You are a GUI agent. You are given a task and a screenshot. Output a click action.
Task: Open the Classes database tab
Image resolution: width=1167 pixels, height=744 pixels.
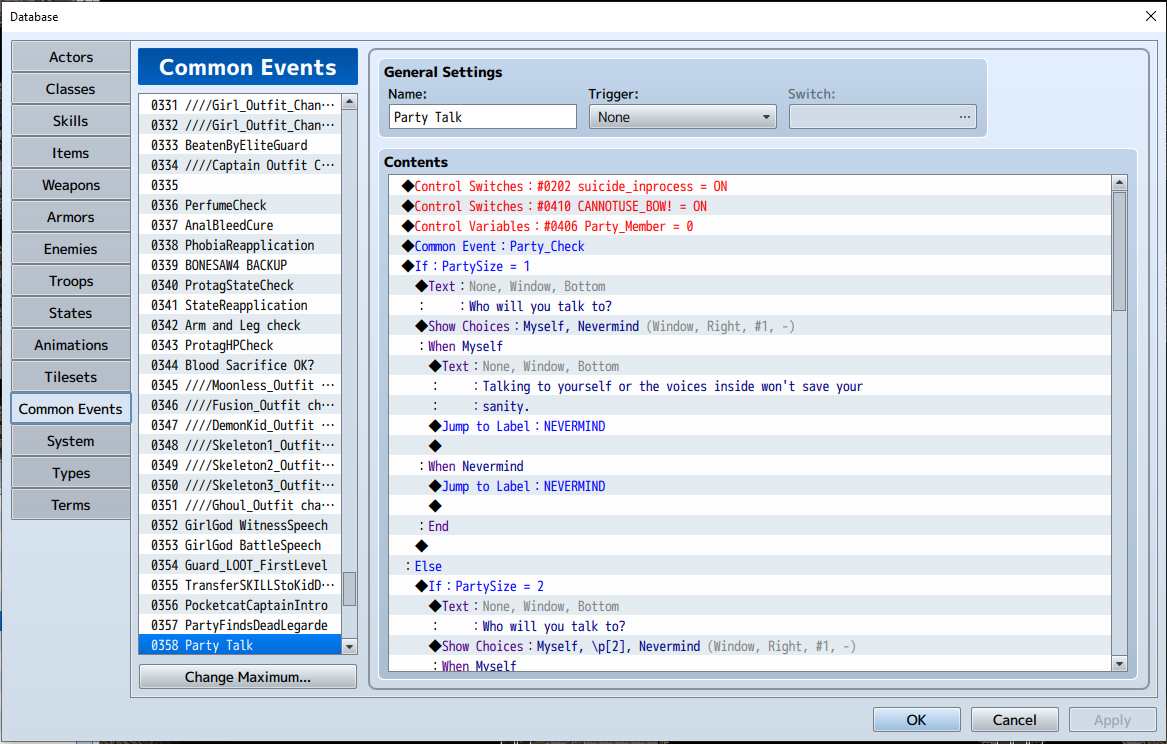71,89
